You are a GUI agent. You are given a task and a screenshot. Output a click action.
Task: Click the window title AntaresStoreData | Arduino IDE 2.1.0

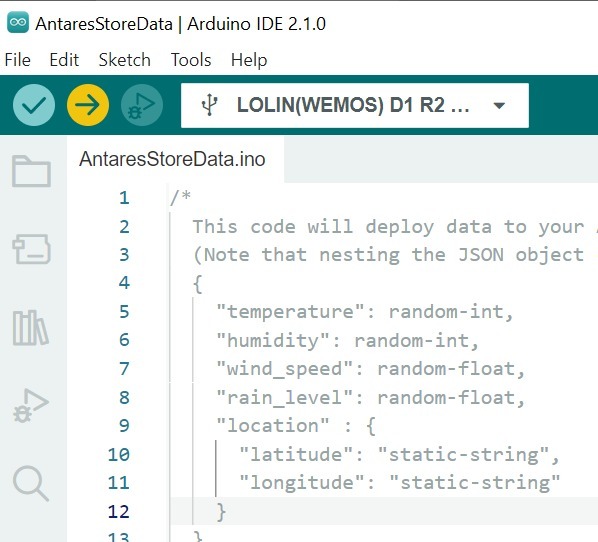point(180,24)
